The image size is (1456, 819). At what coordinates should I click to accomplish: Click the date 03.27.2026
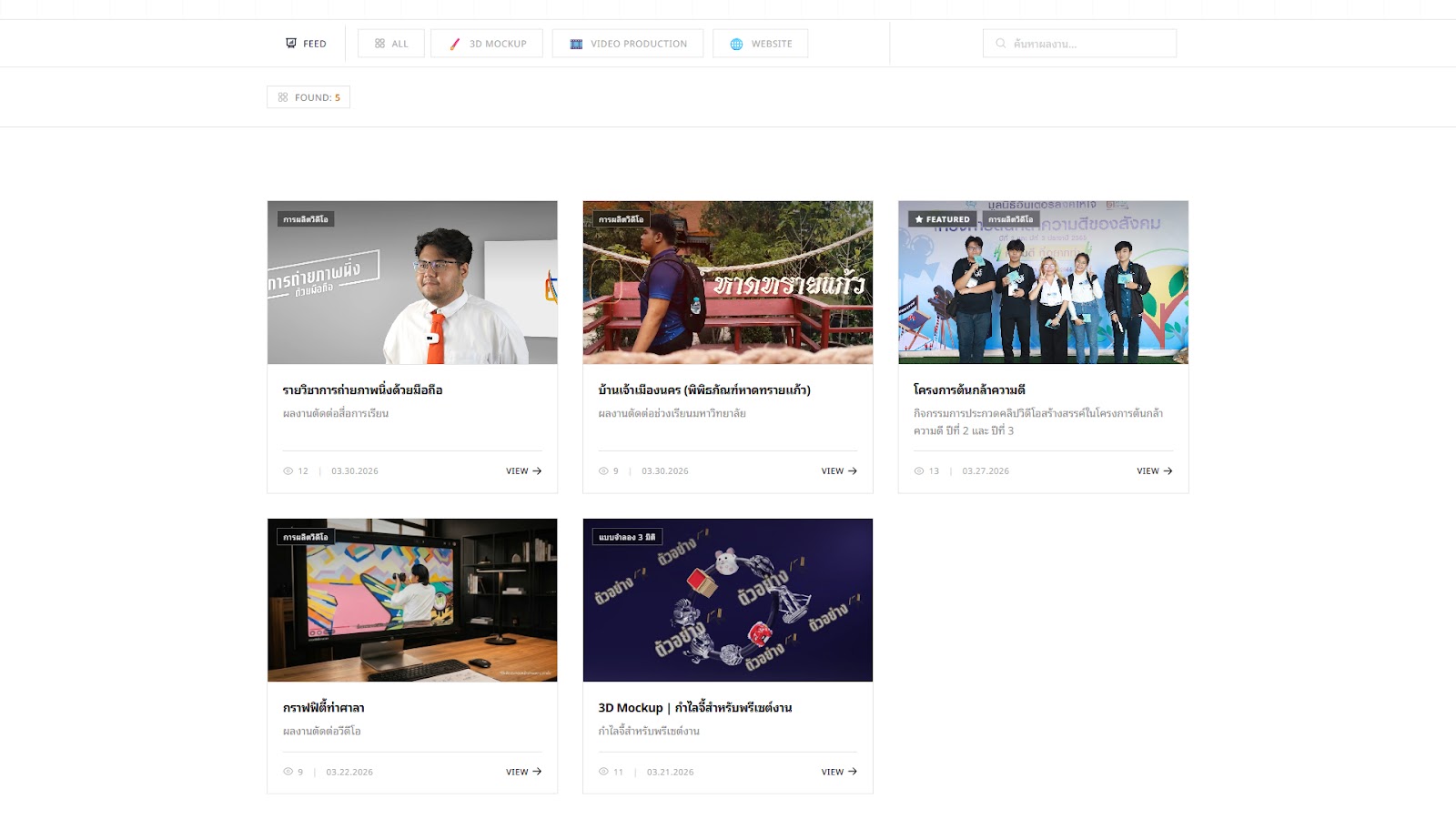(986, 471)
